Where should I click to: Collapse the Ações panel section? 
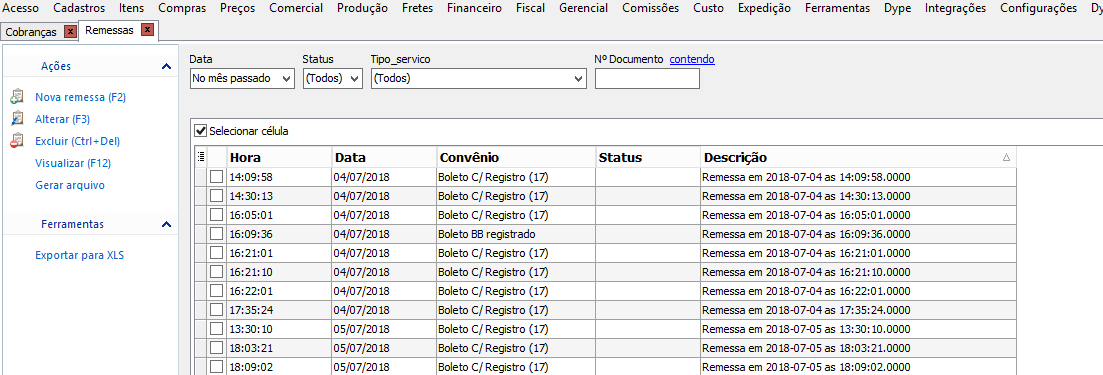[x=166, y=66]
